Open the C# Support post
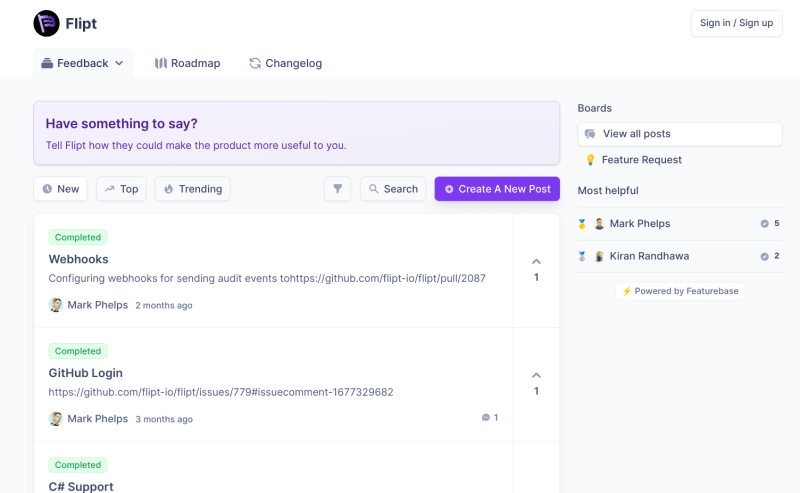Viewport: 800px width, 493px height. [81, 486]
